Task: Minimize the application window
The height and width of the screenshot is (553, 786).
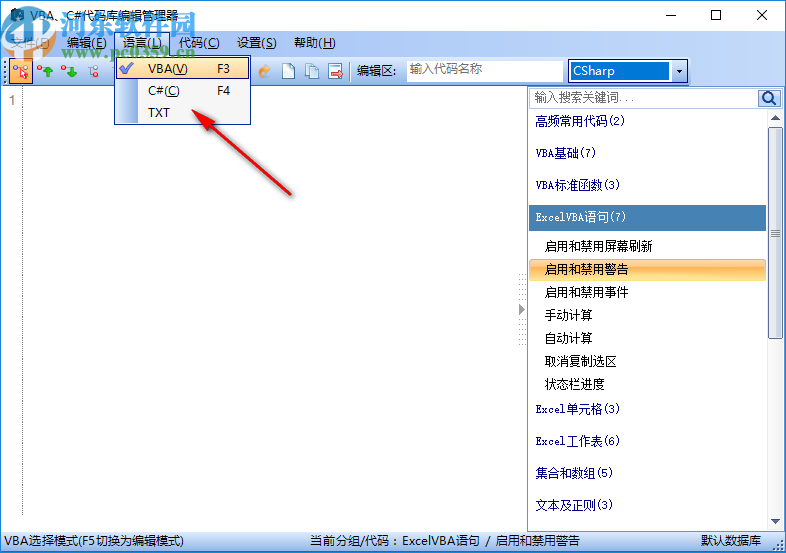Action: tap(671, 16)
